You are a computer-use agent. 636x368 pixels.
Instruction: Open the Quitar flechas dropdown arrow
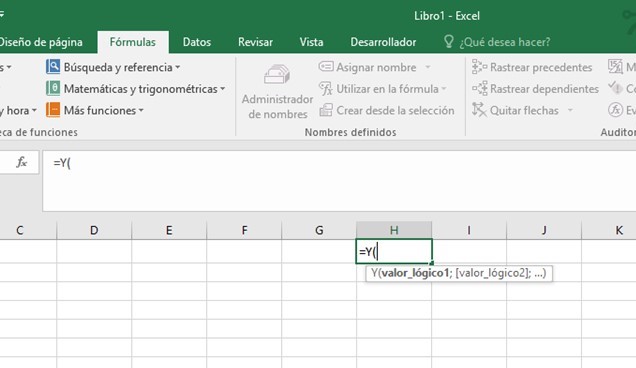pos(570,110)
